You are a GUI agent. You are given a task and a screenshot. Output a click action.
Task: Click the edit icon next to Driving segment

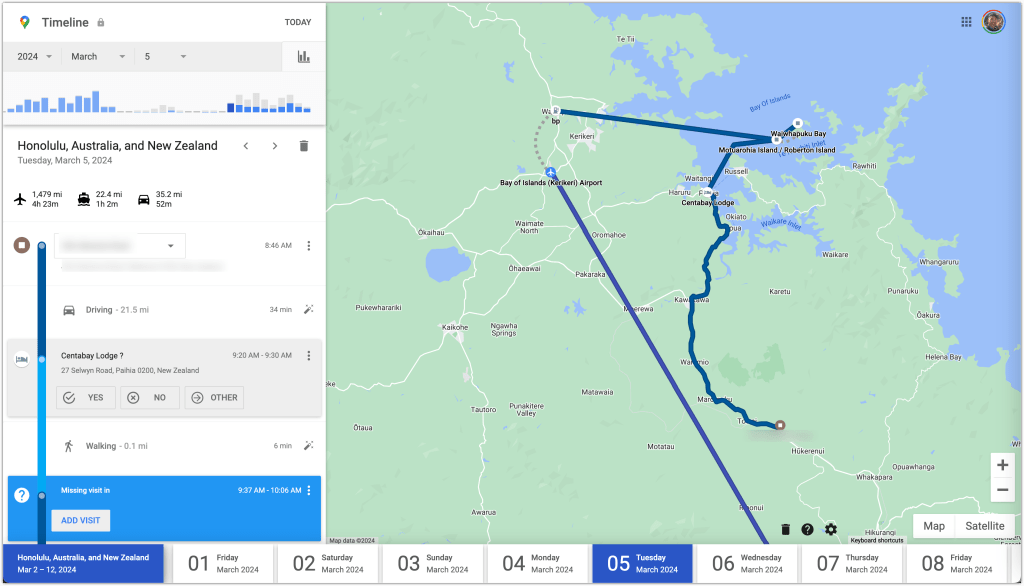tap(309, 310)
